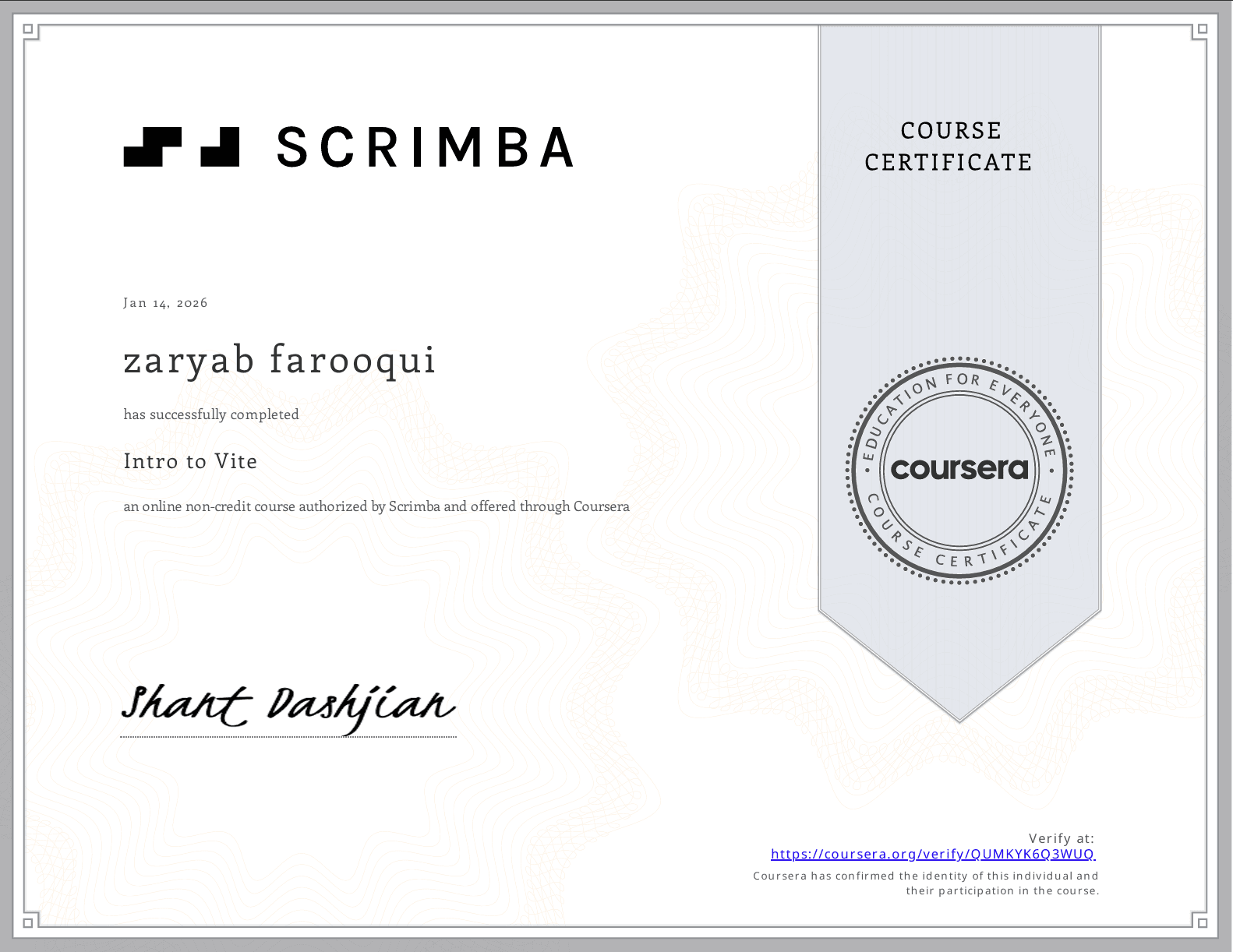
Task: Click the 'Verify at:' label
Action: (1062, 838)
